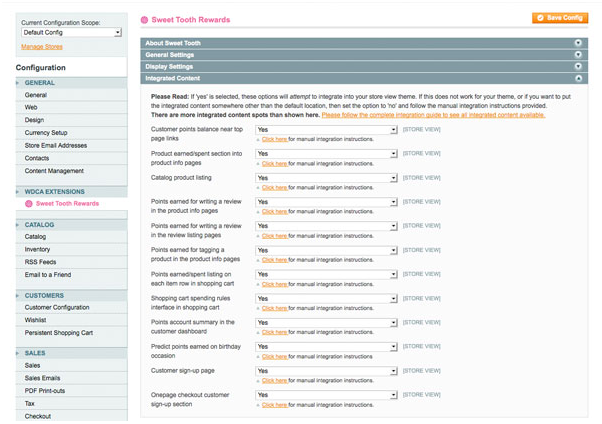This screenshot has width=602, height=424.
Task: Open dropdown for Shopping cart spending rules interface
Action: [326, 298]
